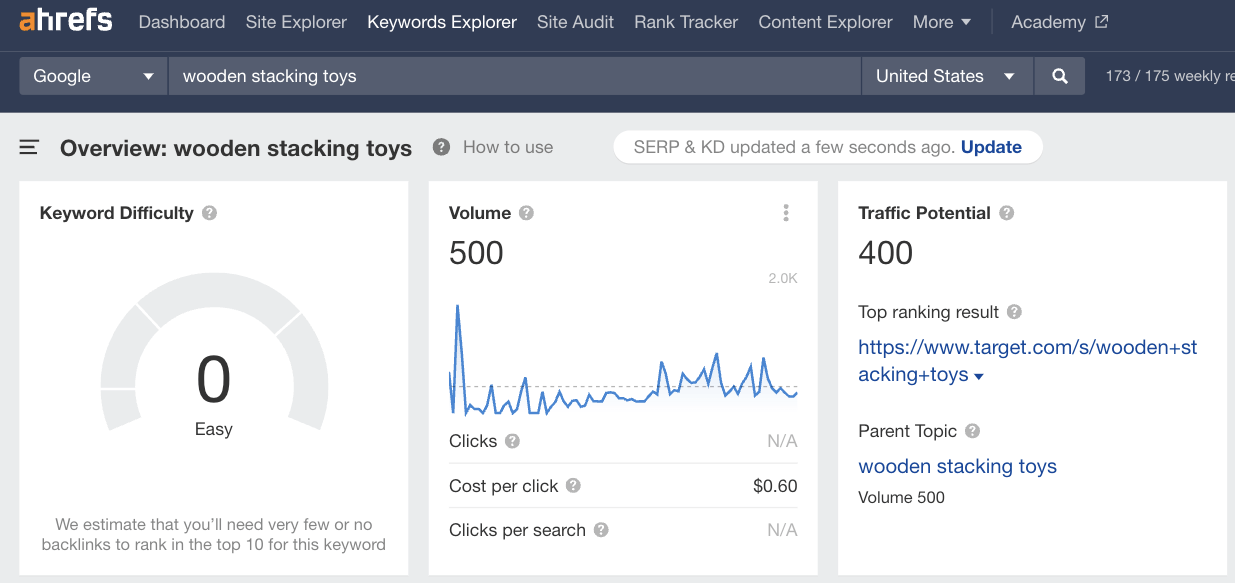Screen dimensions: 1235x583
Task: Click the Keyword Difficulty help icon
Action: tap(208, 213)
